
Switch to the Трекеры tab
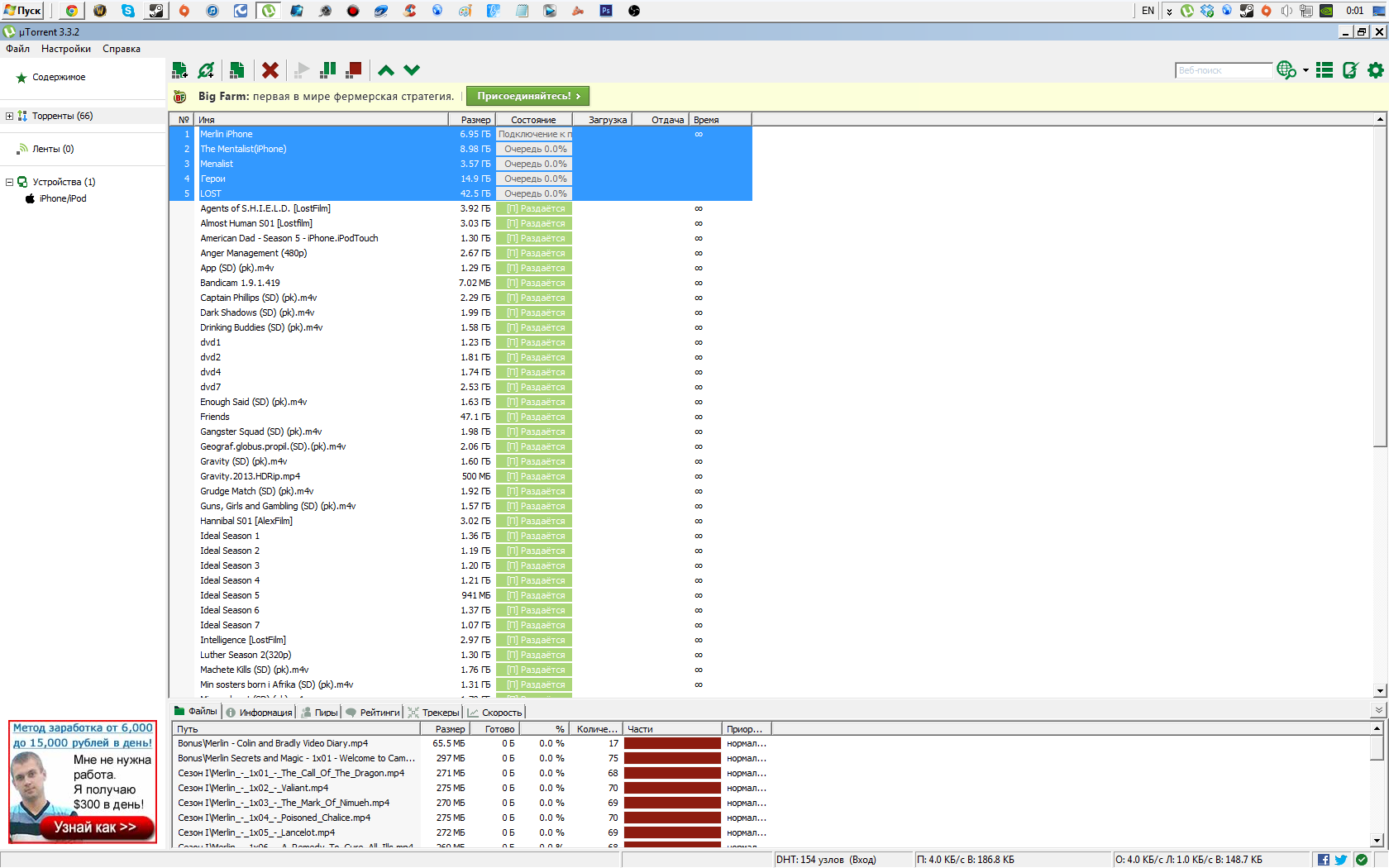(433, 712)
